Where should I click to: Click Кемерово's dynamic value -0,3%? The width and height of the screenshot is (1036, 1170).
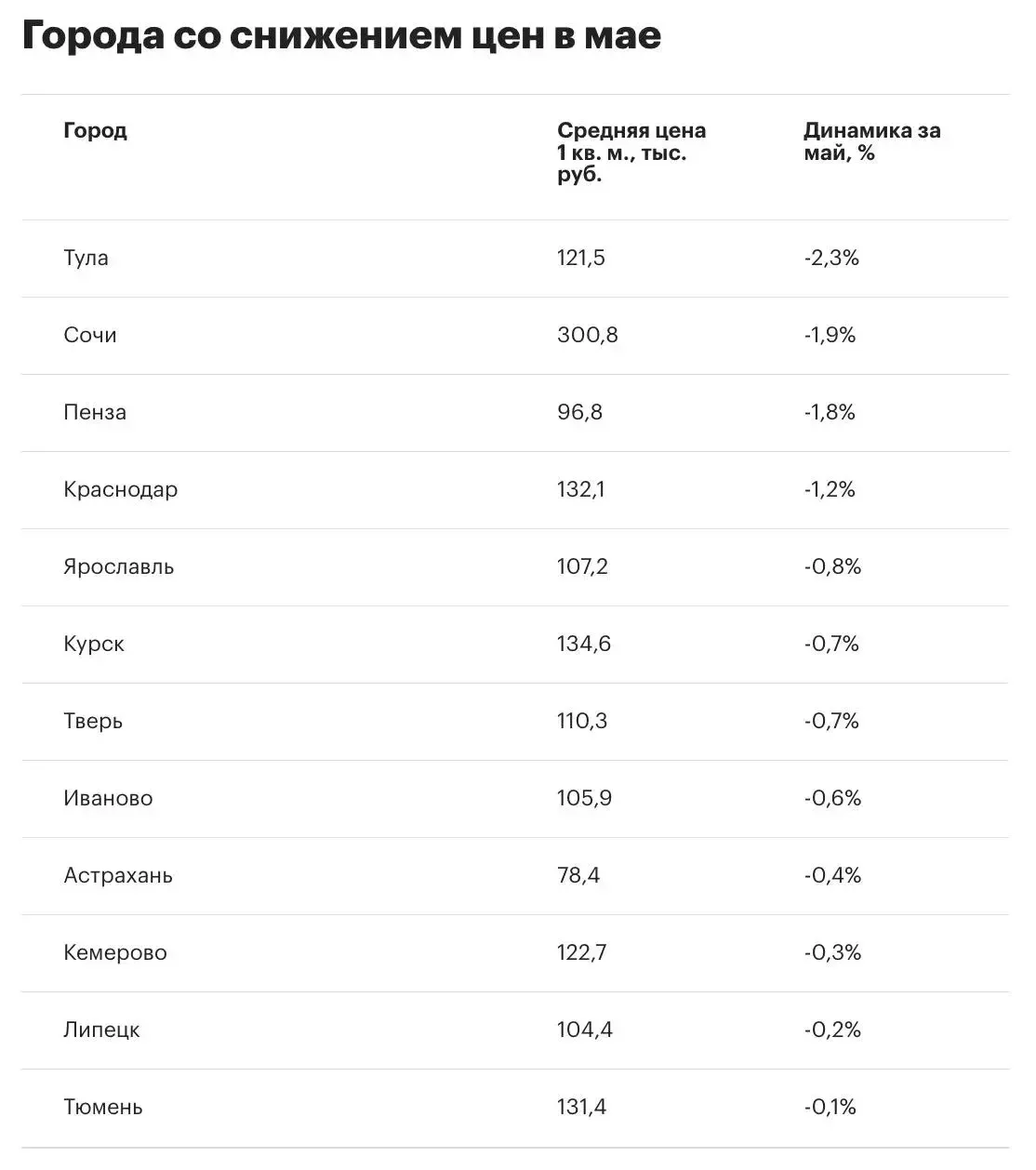(832, 952)
